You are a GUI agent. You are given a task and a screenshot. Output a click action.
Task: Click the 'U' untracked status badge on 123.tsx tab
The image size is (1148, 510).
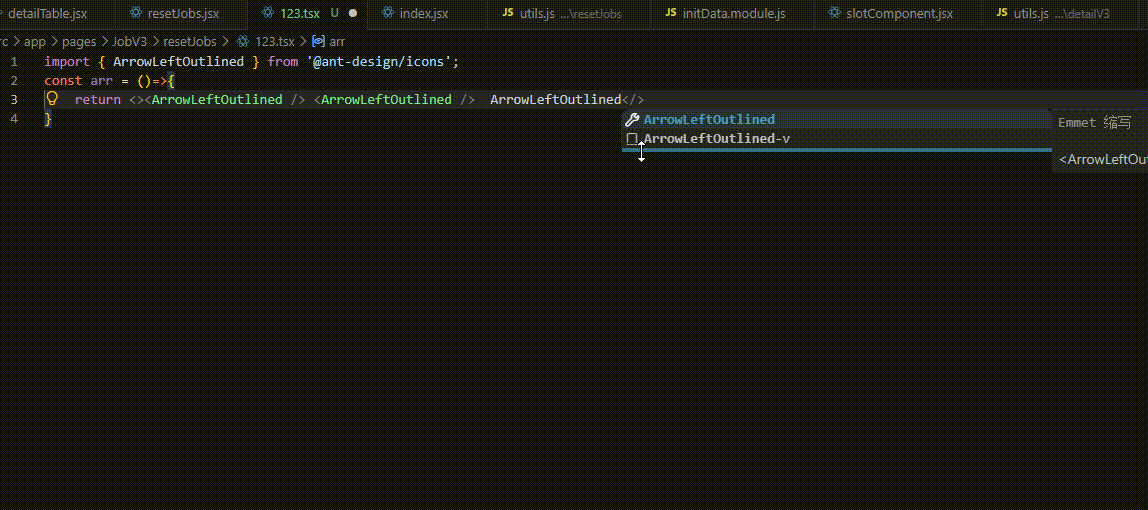tap(335, 13)
